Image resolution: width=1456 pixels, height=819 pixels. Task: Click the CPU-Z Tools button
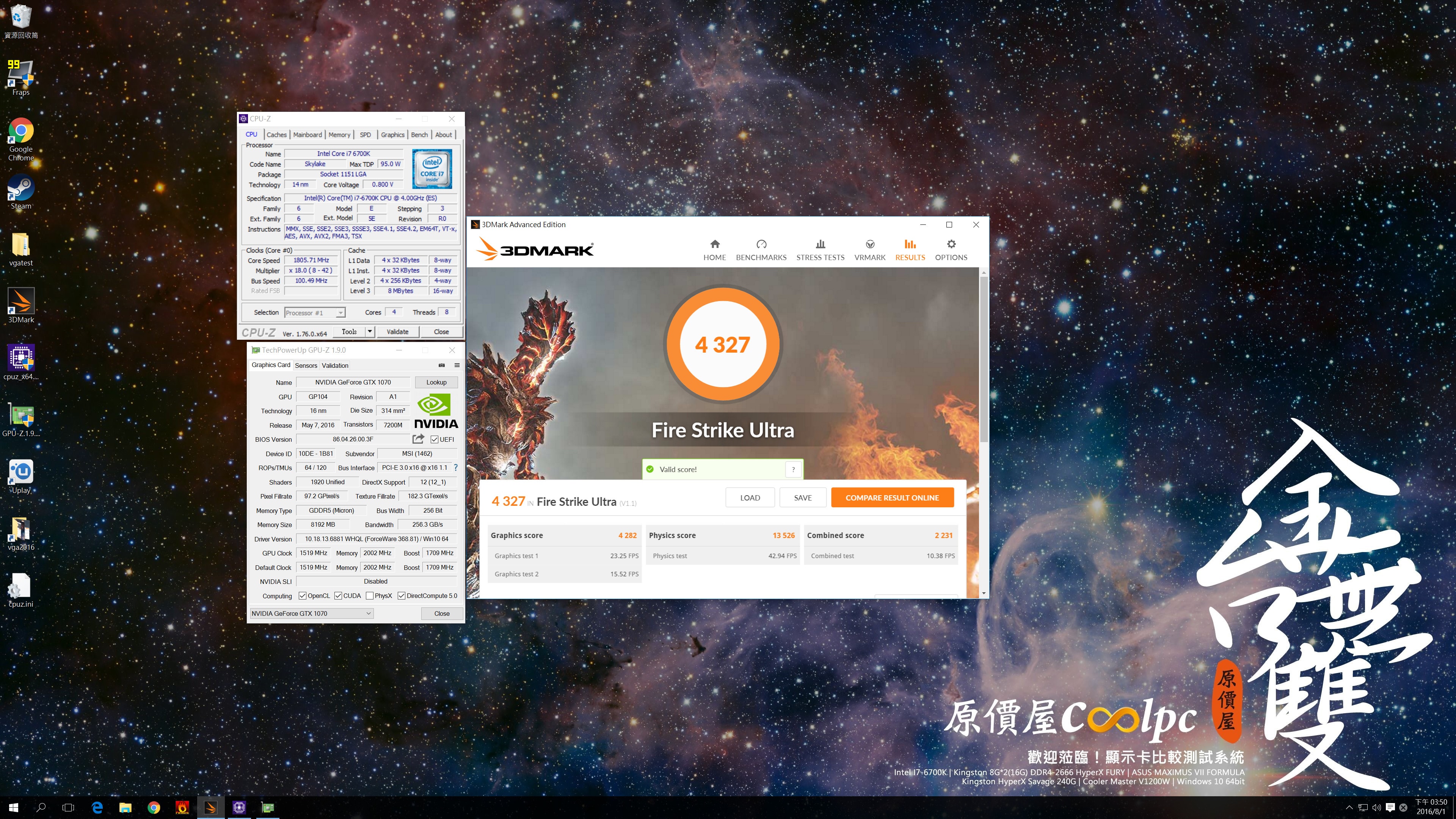(x=349, y=332)
